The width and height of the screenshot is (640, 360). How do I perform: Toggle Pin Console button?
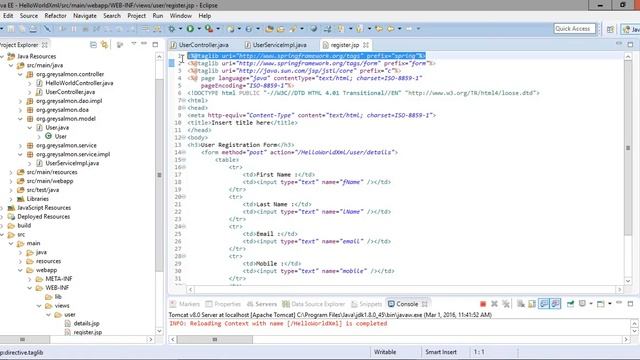570,304
